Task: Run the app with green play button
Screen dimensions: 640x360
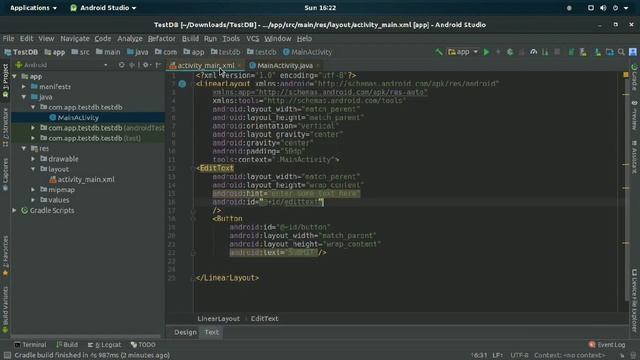Action: tap(486, 52)
